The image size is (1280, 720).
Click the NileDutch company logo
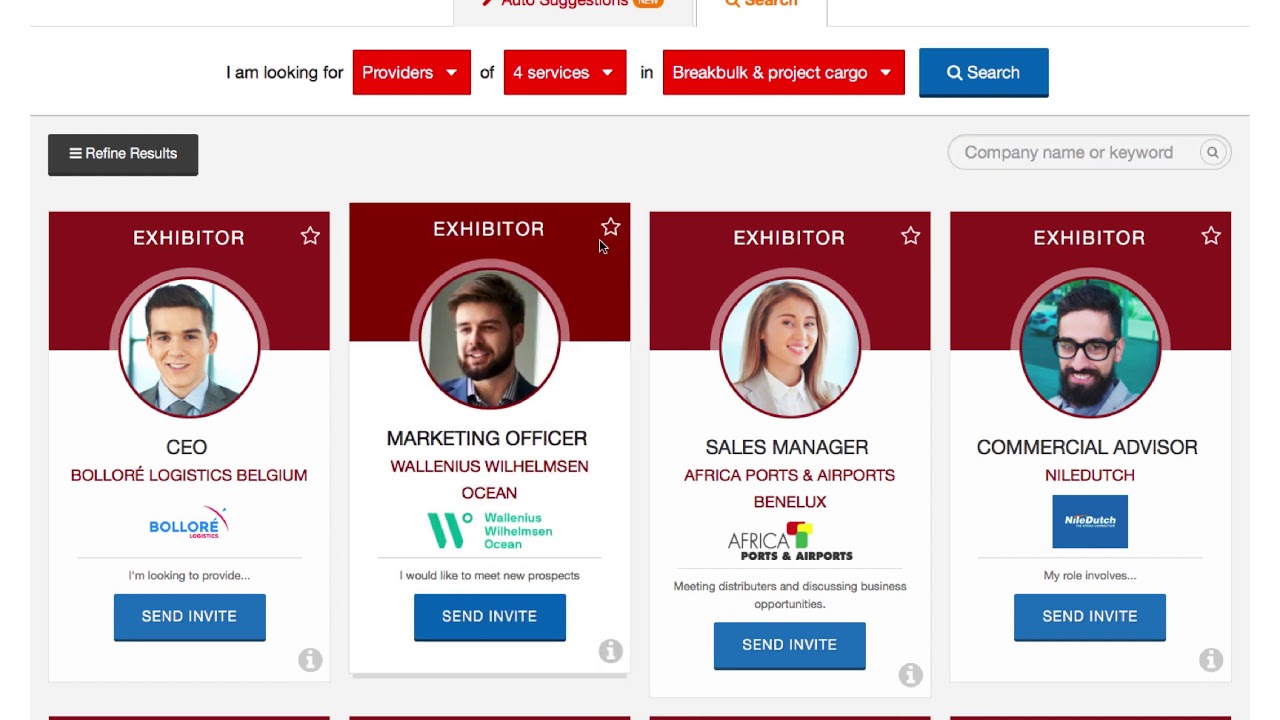click(1090, 521)
